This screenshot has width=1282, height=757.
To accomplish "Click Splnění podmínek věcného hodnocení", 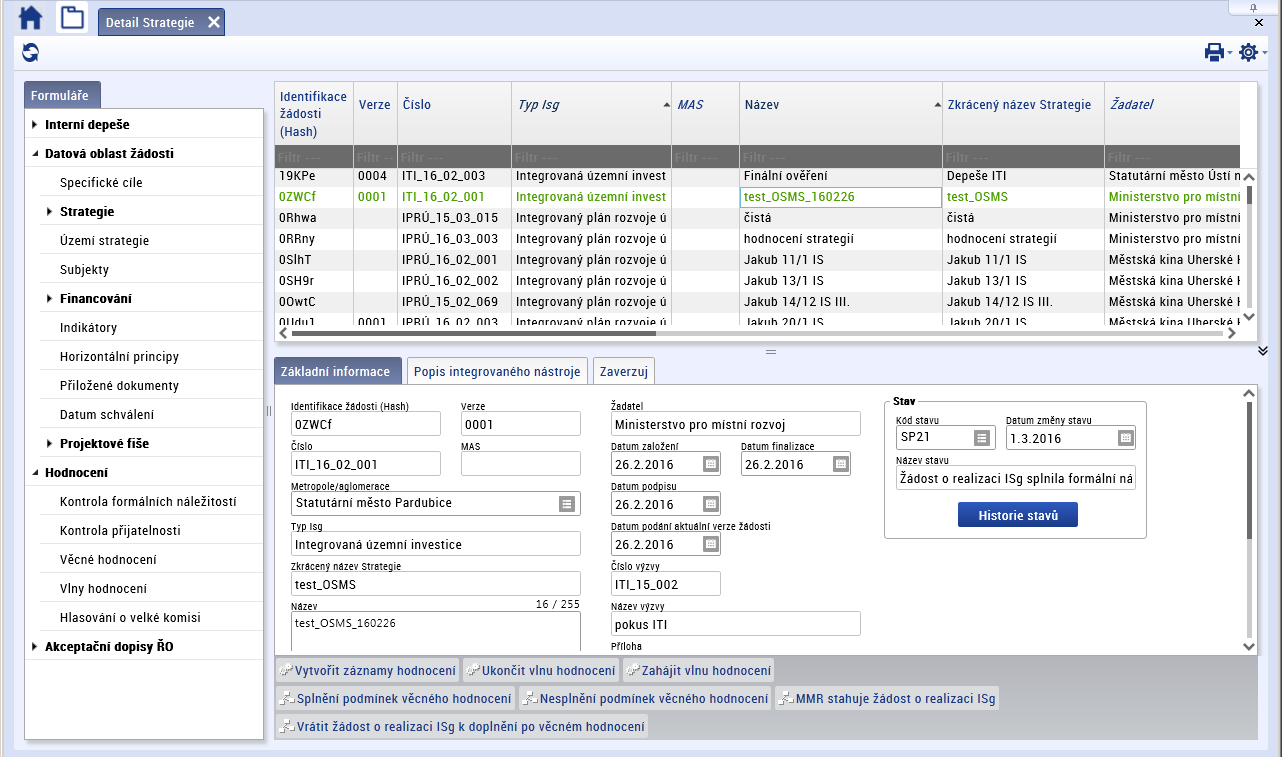I will pyautogui.click(x=396, y=698).
